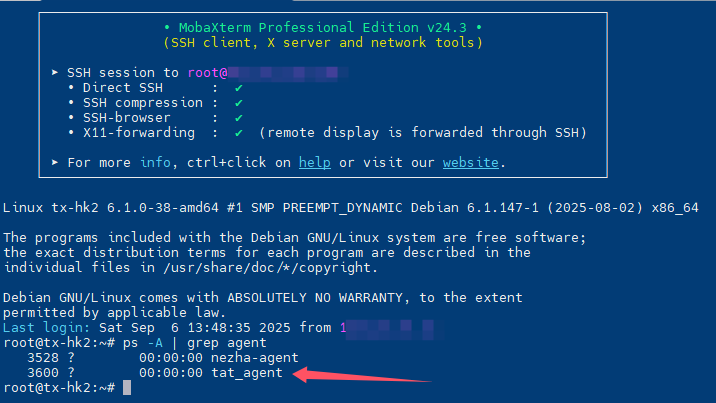Click PID 3600 in the process list
716x403 pixels.
coord(43,373)
